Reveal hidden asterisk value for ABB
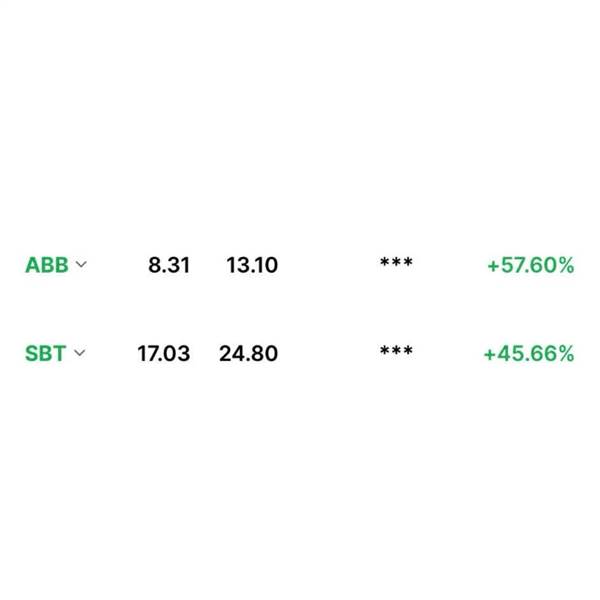 coord(396,262)
